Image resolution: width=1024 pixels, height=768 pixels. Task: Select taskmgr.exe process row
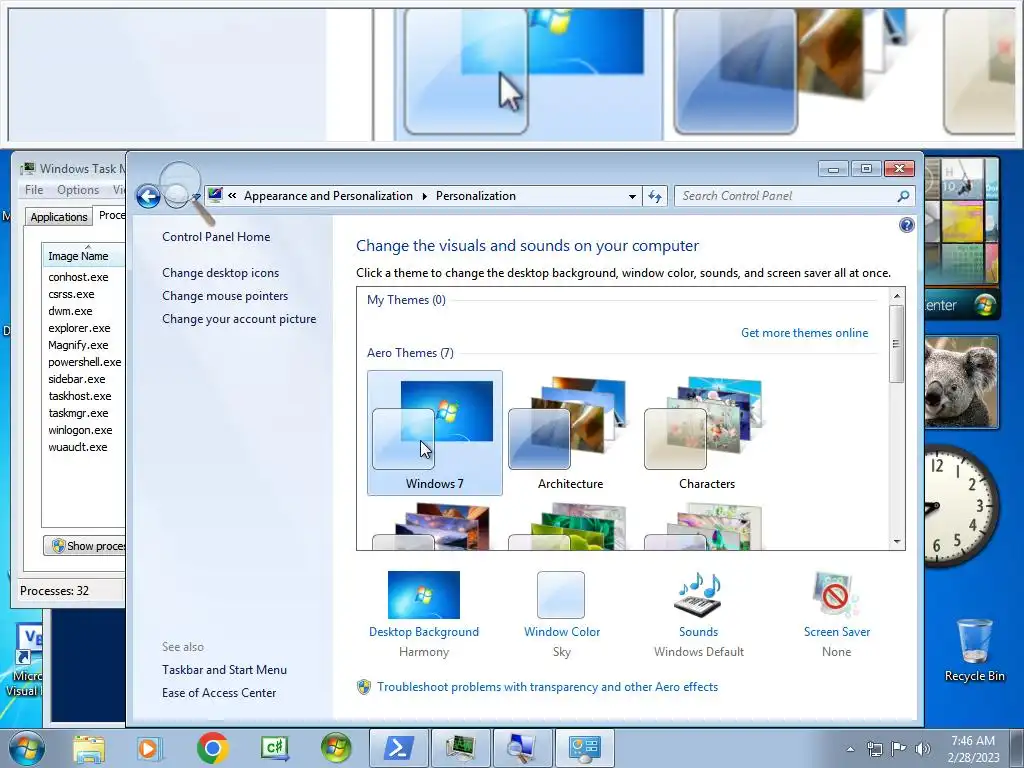point(78,413)
